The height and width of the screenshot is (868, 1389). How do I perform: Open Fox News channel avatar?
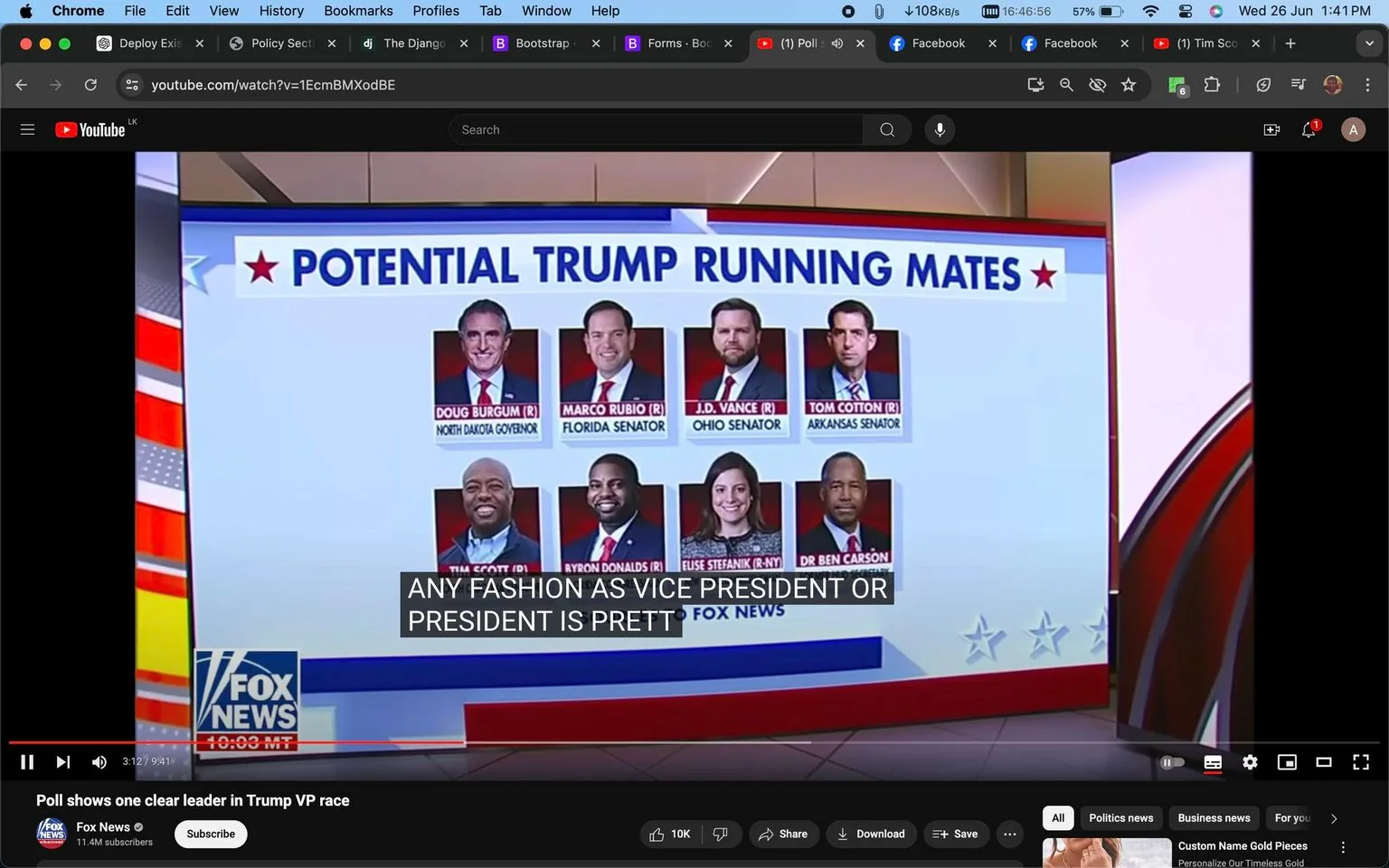[x=52, y=833]
